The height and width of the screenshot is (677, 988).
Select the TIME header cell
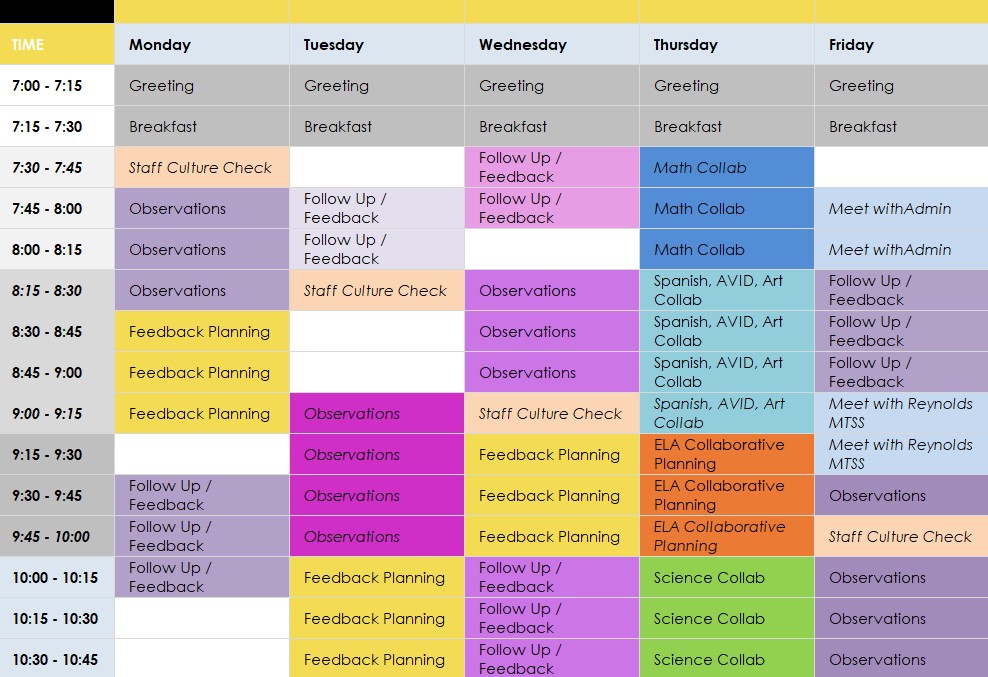pyautogui.click(x=57, y=44)
